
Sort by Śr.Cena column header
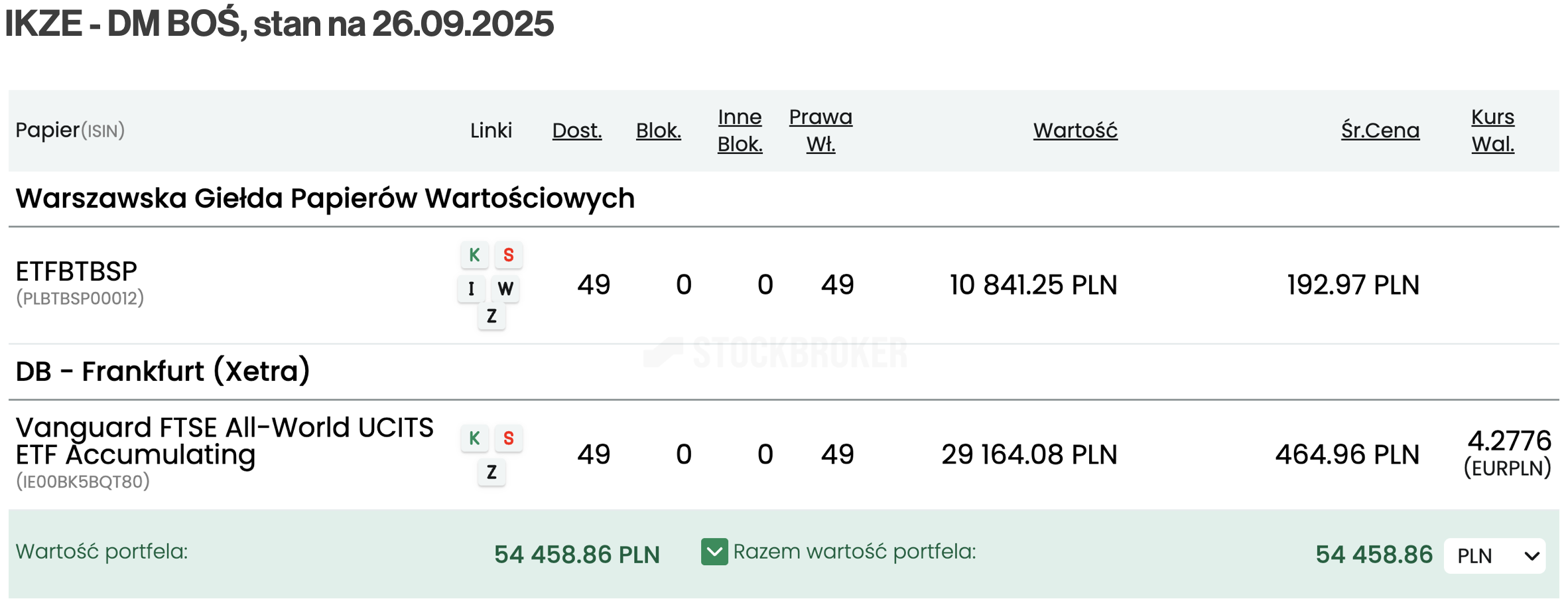point(1380,131)
